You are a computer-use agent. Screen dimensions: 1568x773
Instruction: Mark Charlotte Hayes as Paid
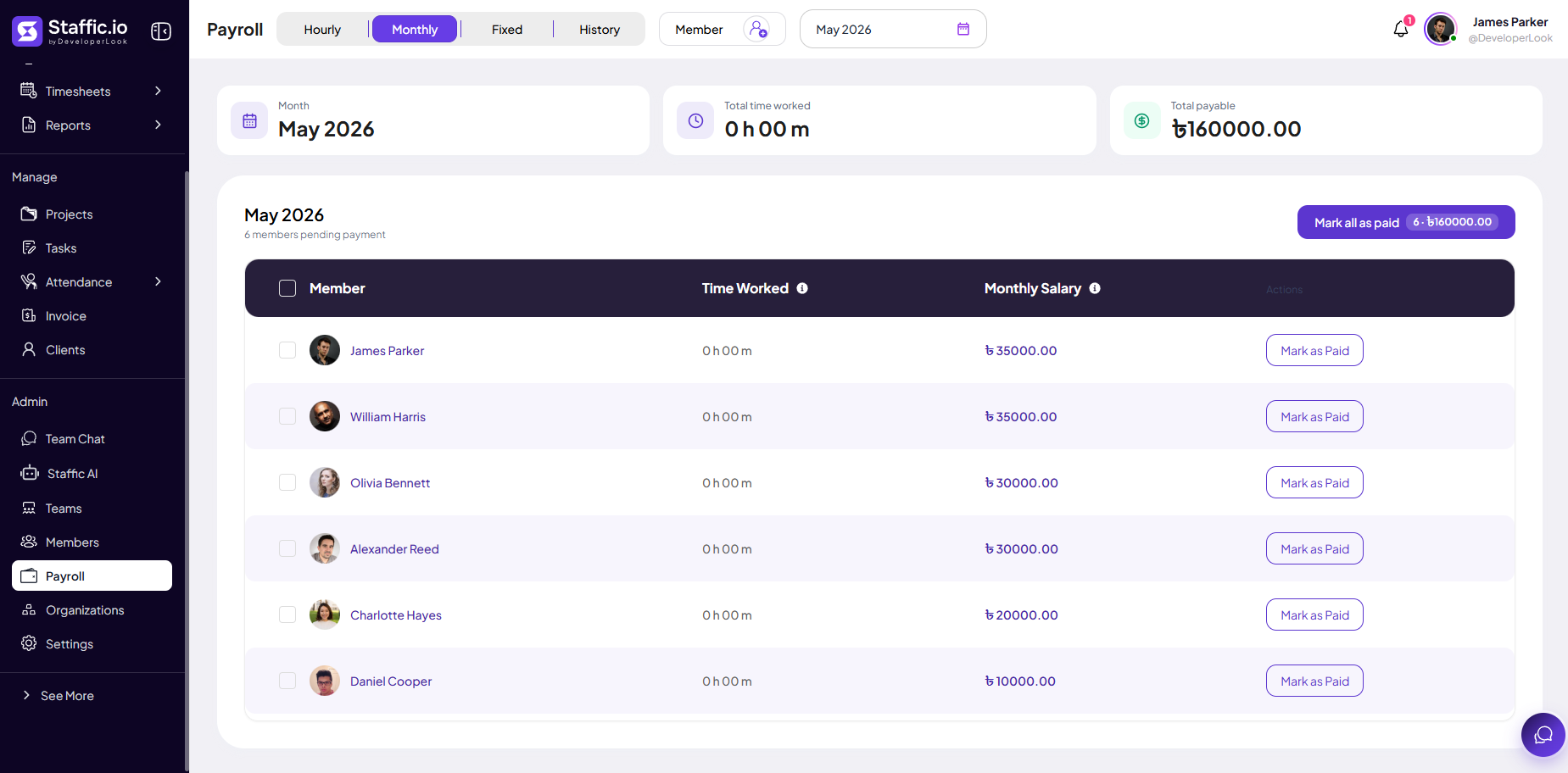pos(1314,615)
